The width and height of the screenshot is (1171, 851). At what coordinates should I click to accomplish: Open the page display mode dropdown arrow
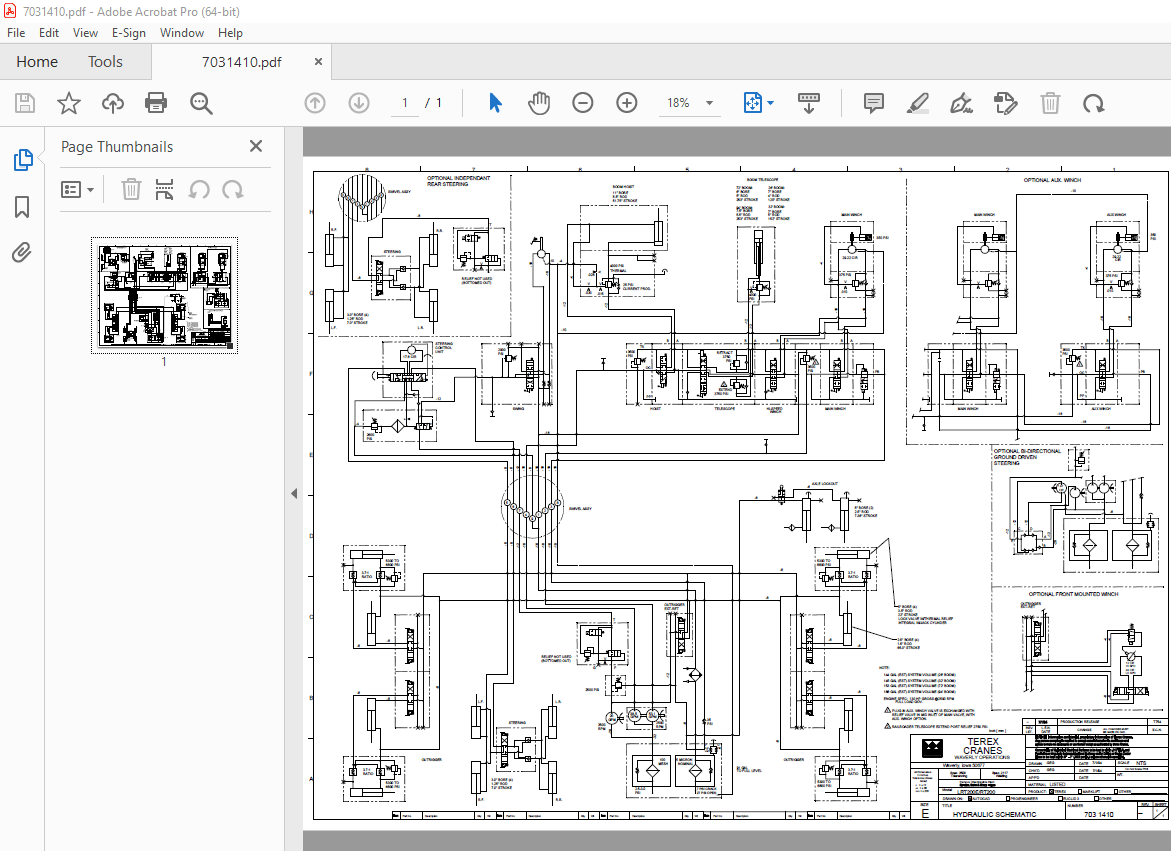pyautogui.click(x=769, y=103)
